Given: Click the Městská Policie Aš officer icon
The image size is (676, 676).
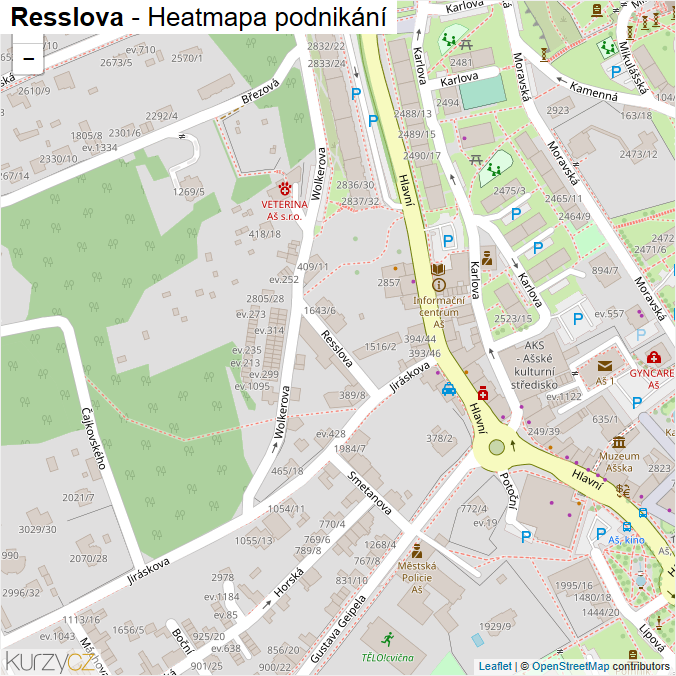Looking at the screenshot, I should tap(417, 551).
